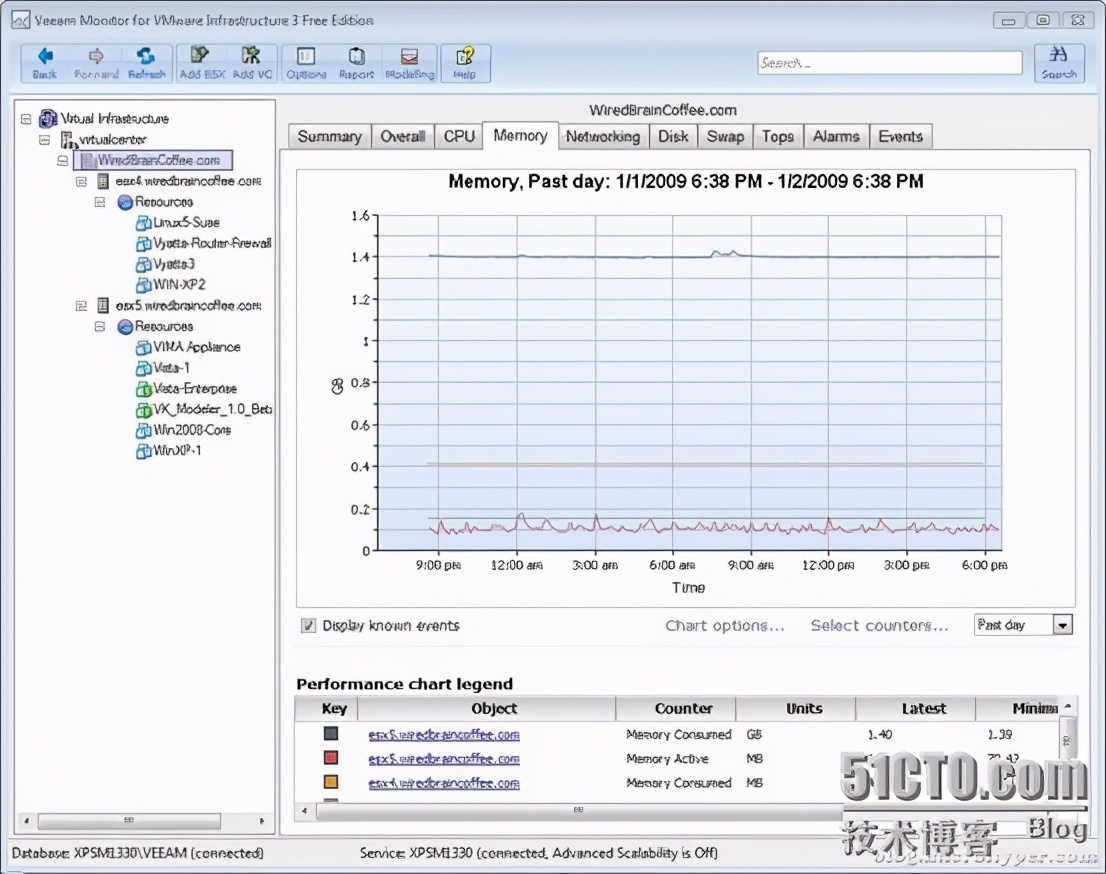Image resolution: width=1106 pixels, height=874 pixels.
Task: Collapse the virtualcenter tree node
Action: 44,140
